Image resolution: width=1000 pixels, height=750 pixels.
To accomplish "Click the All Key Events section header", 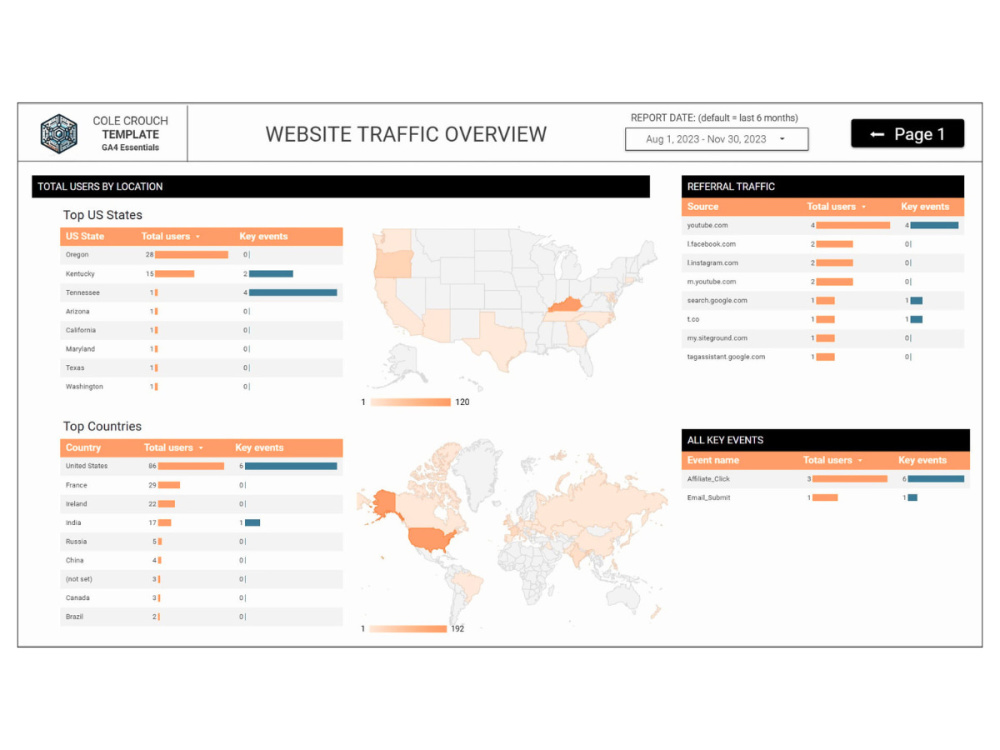I will coord(826,440).
